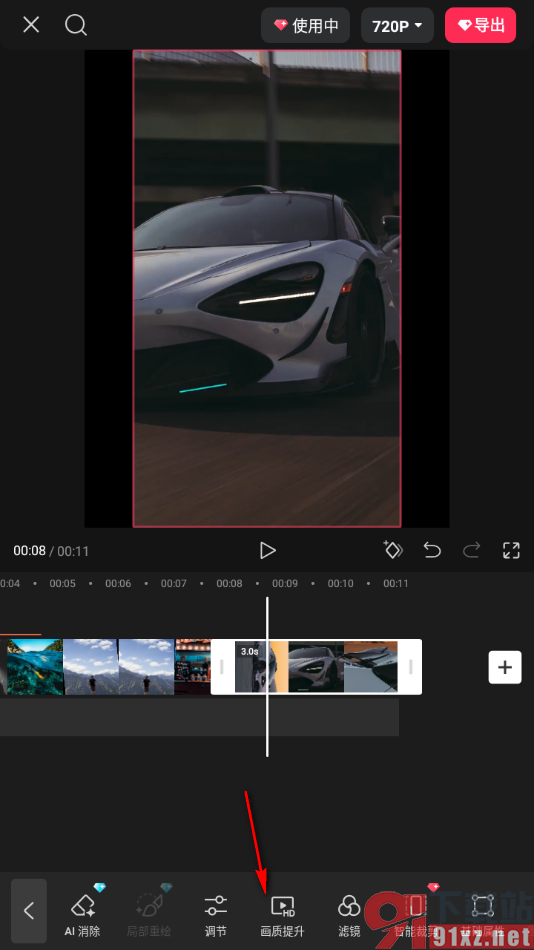Open the search magnifier icon

coord(76,25)
